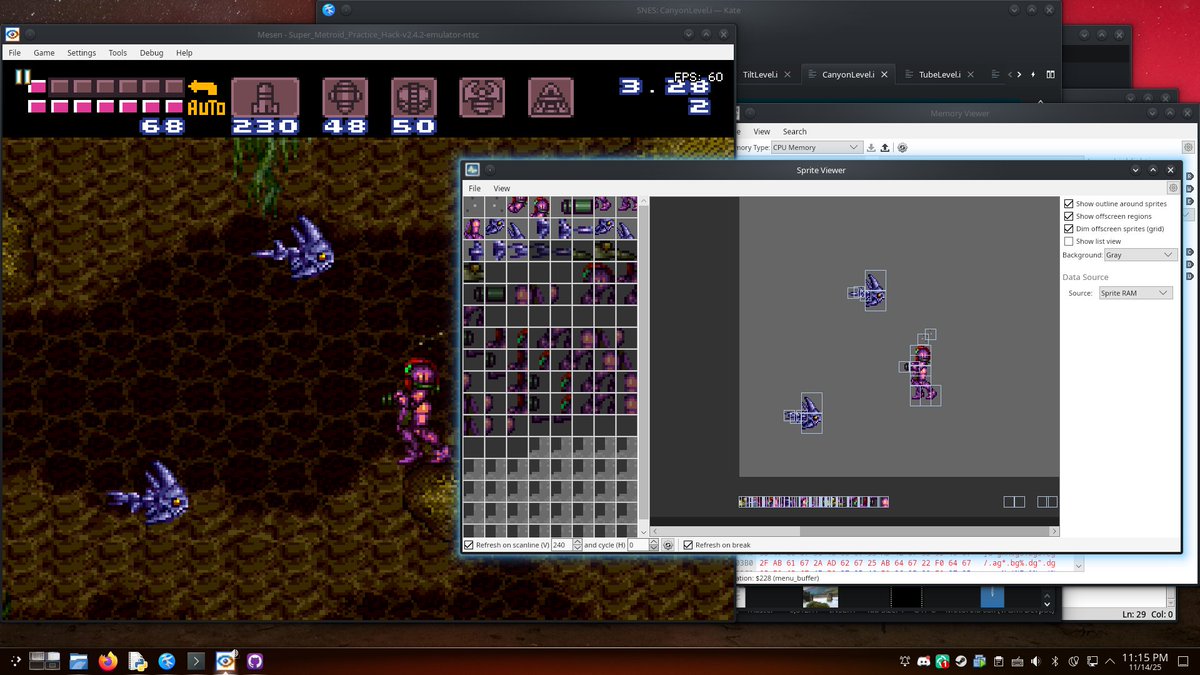Expand hidden system tray icons arrow
Image resolution: width=1200 pixels, height=675 pixels.
(1111, 661)
